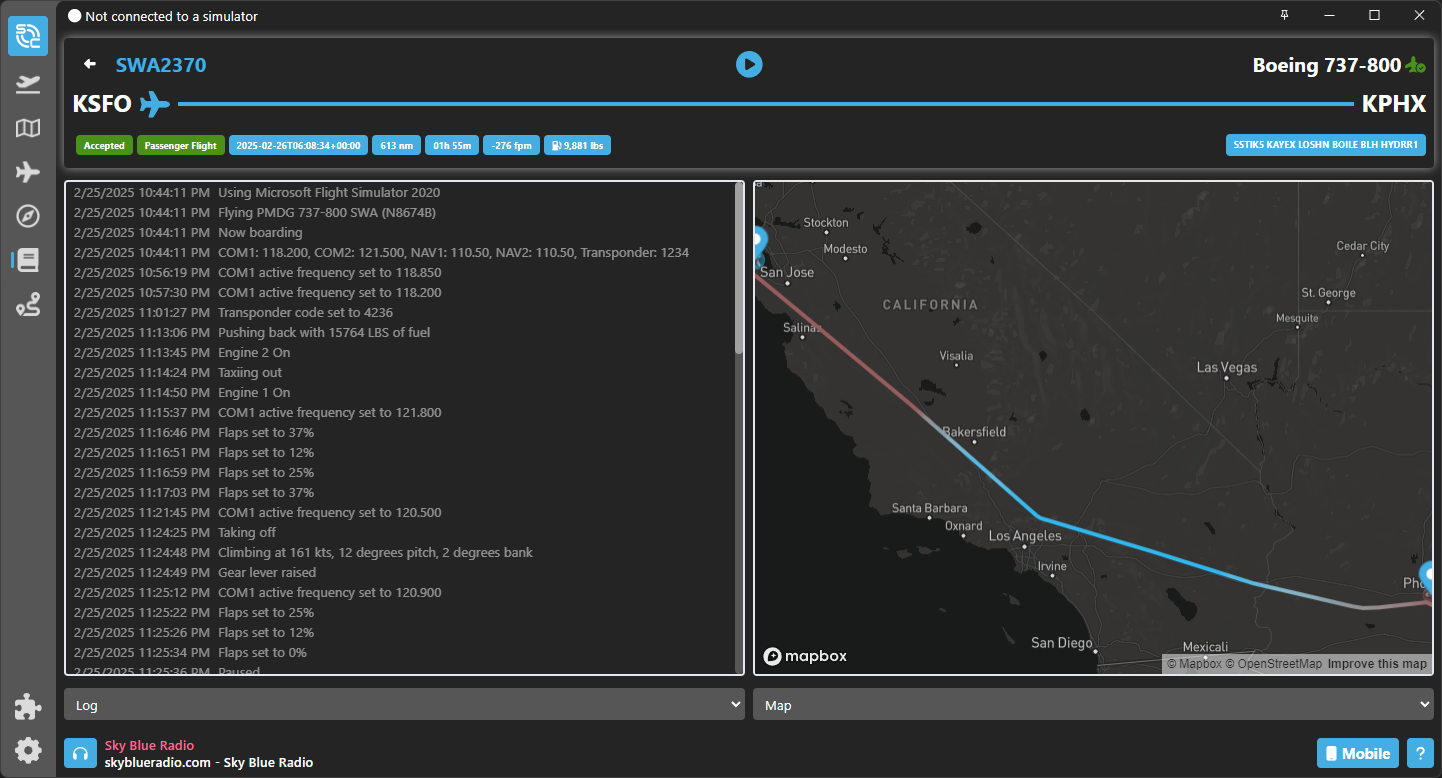Viewport: 1442px width, 778px height.
Task: Click the skyblueradio.com text
Action: pos(158,762)
